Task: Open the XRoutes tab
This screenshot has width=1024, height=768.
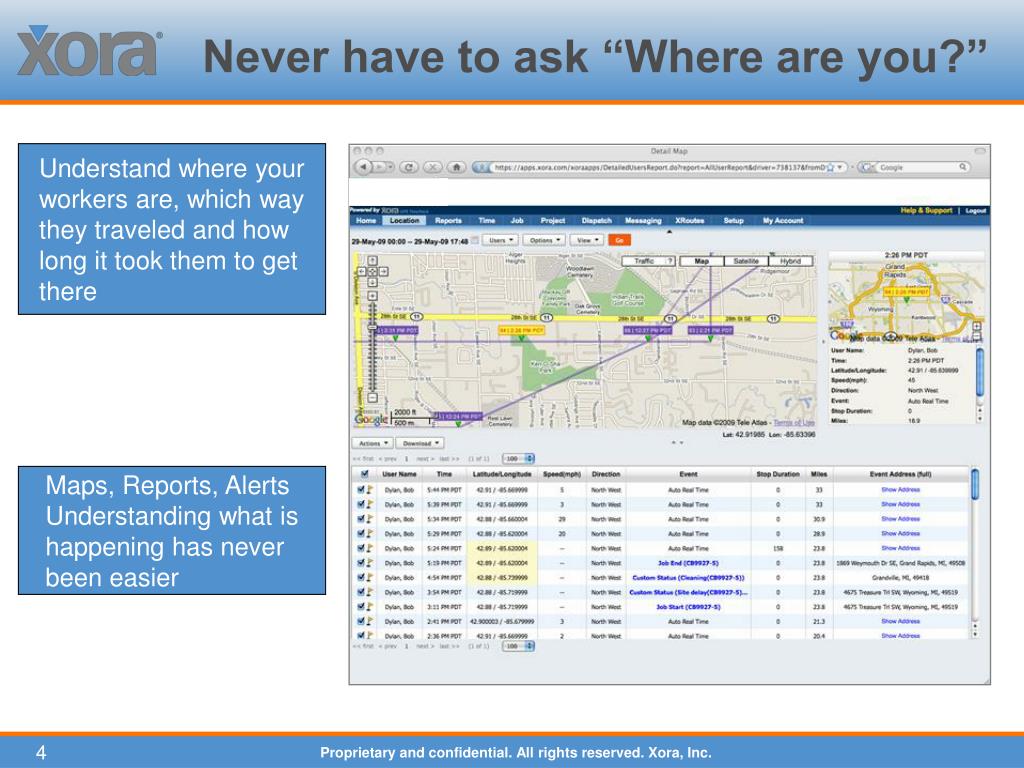Action: 690,221
